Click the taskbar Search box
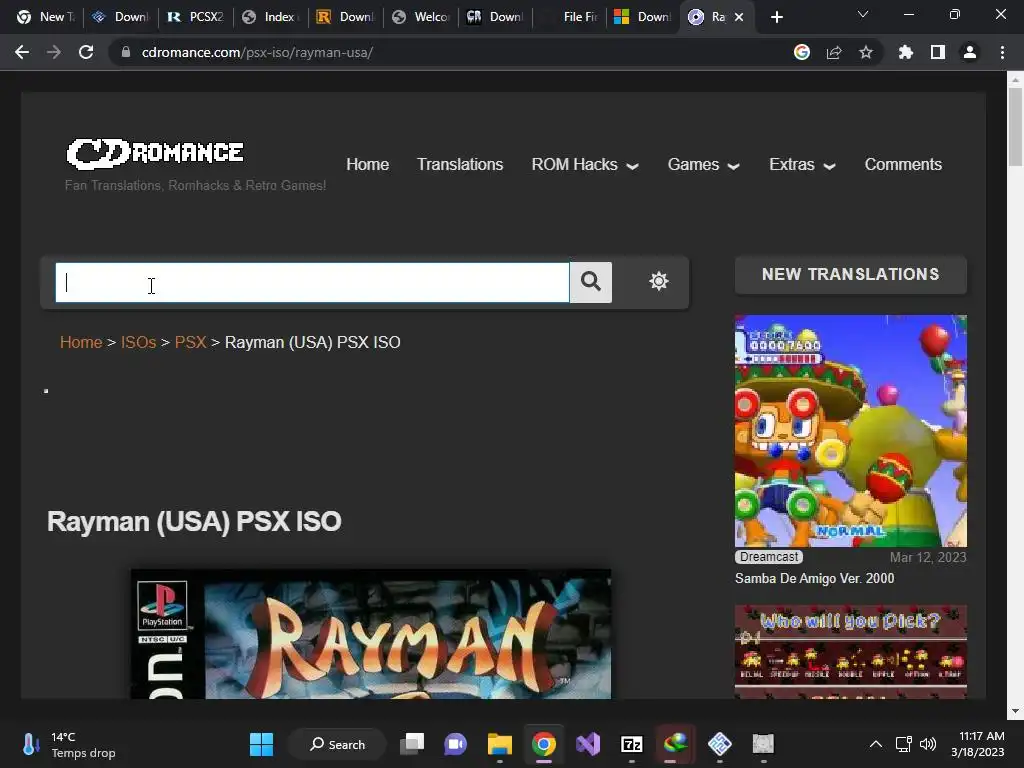The image size is (1024, 768). click(338, 744)
